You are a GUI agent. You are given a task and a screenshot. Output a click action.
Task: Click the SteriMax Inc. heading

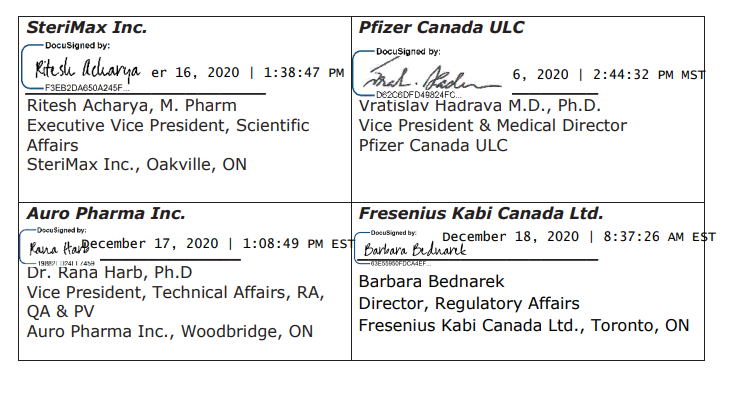click(87, 27)
